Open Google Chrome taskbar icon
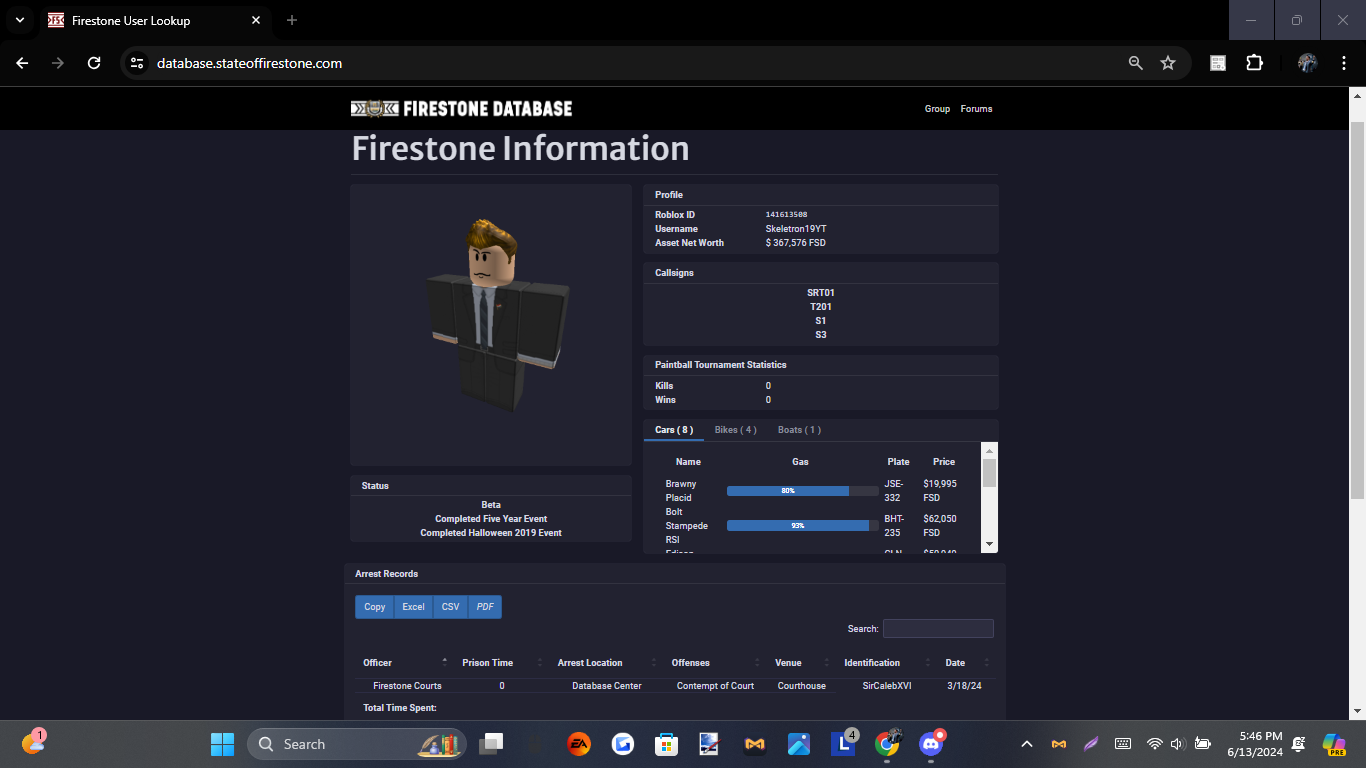 (x=887, y=744)
